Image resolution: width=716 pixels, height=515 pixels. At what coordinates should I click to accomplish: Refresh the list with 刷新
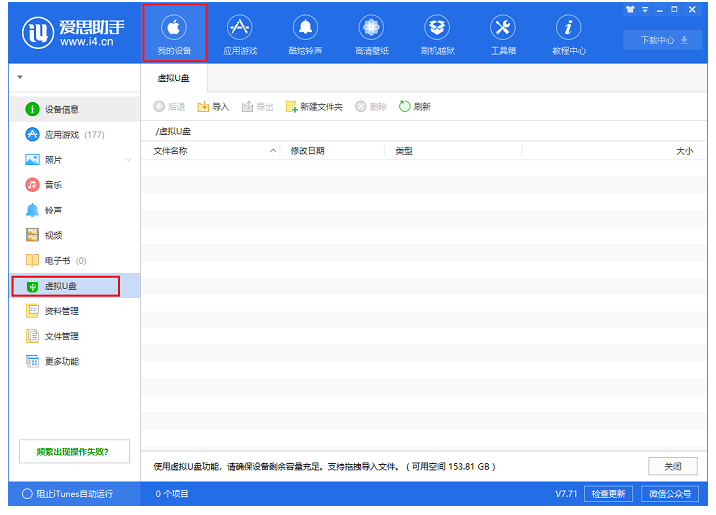pos(414,107)
